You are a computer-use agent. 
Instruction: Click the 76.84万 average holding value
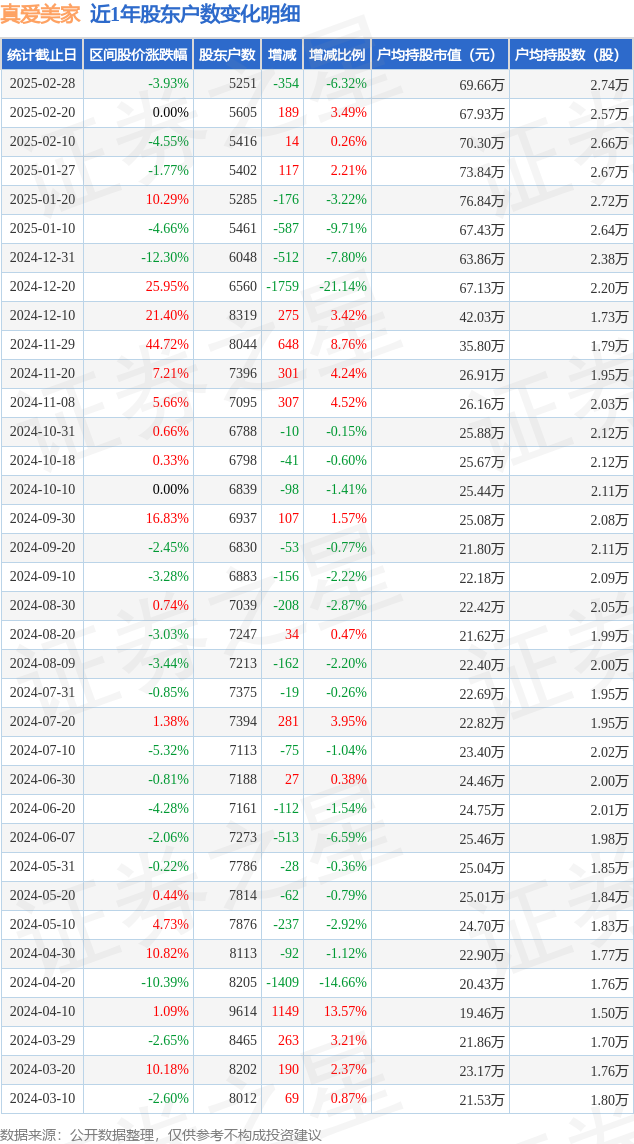(x=482, y=200)
